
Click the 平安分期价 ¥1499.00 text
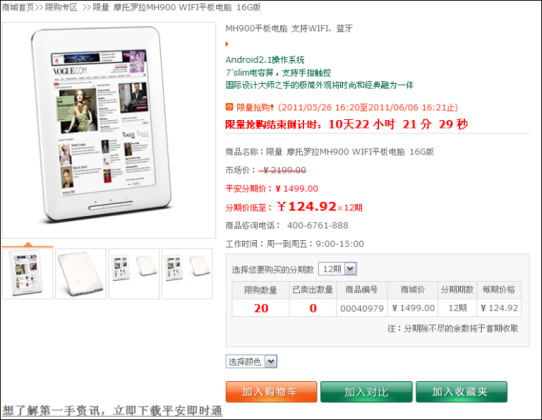pos(272,189)
